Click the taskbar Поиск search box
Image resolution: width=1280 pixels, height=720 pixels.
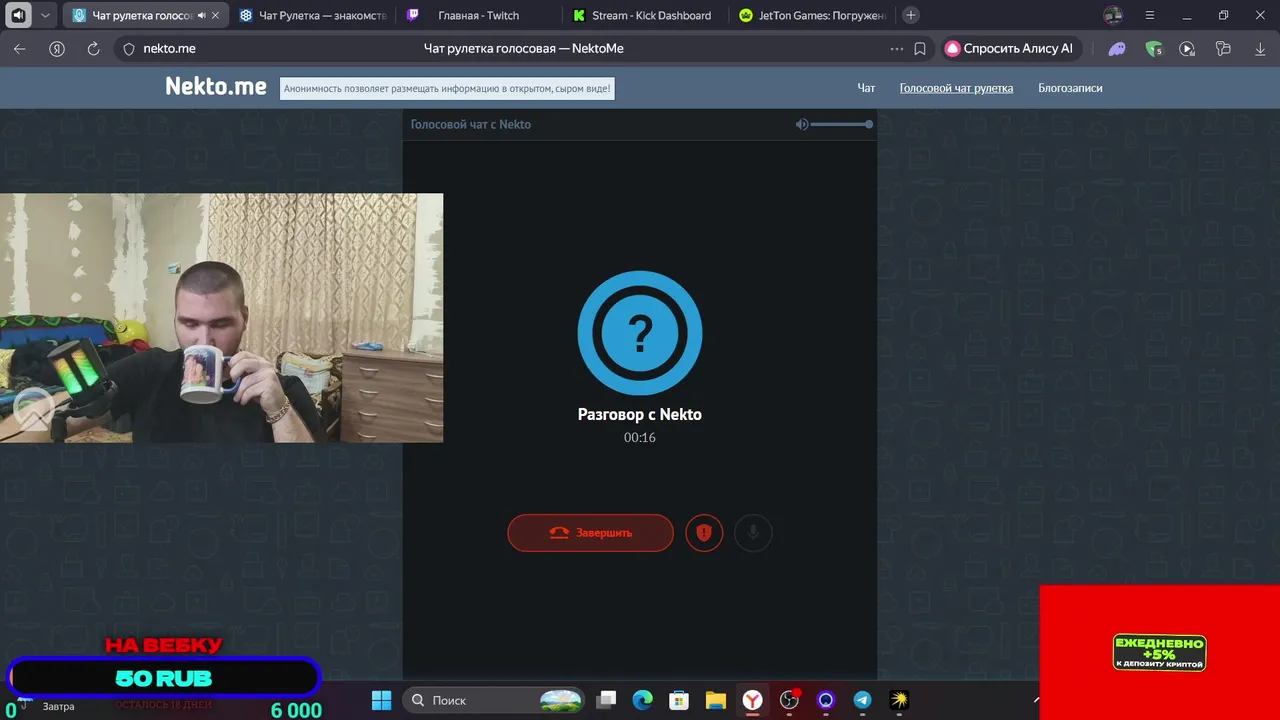(493, 700)
